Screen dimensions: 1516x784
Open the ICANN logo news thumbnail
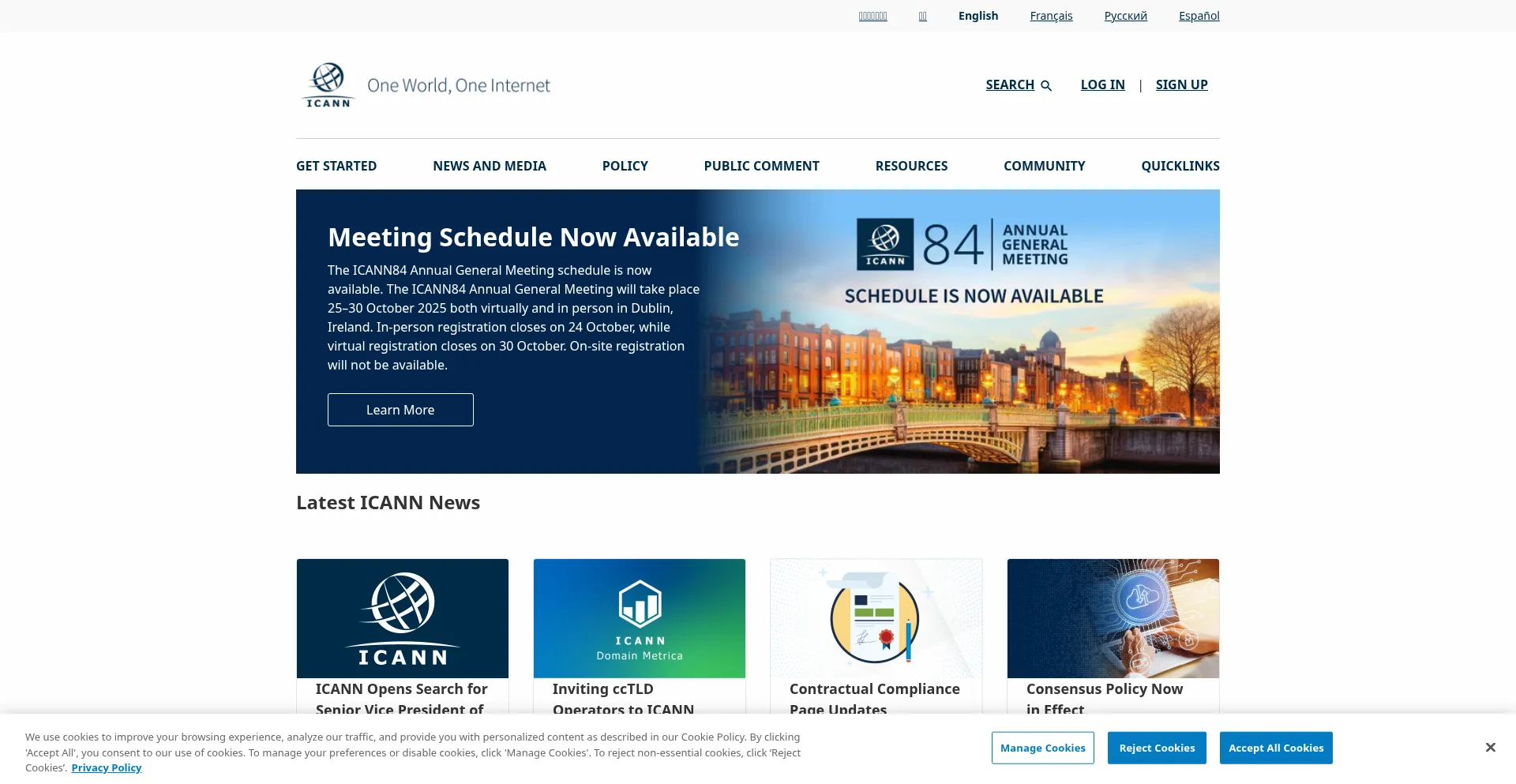point(403,618)
